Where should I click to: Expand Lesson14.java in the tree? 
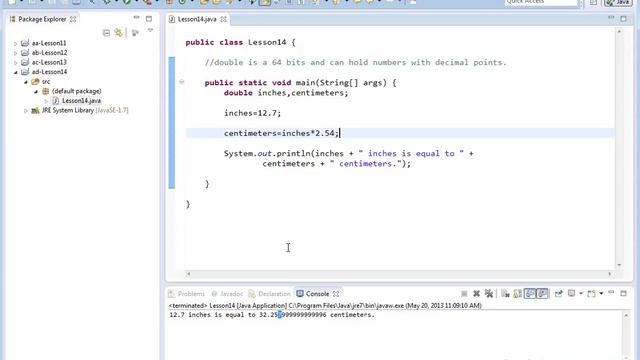46,101
